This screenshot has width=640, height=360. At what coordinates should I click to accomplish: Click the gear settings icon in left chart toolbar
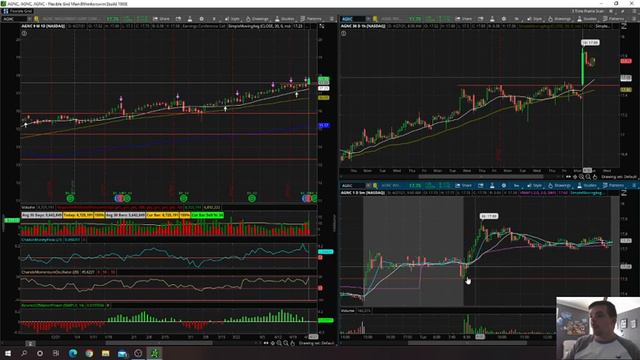(201, 19)
